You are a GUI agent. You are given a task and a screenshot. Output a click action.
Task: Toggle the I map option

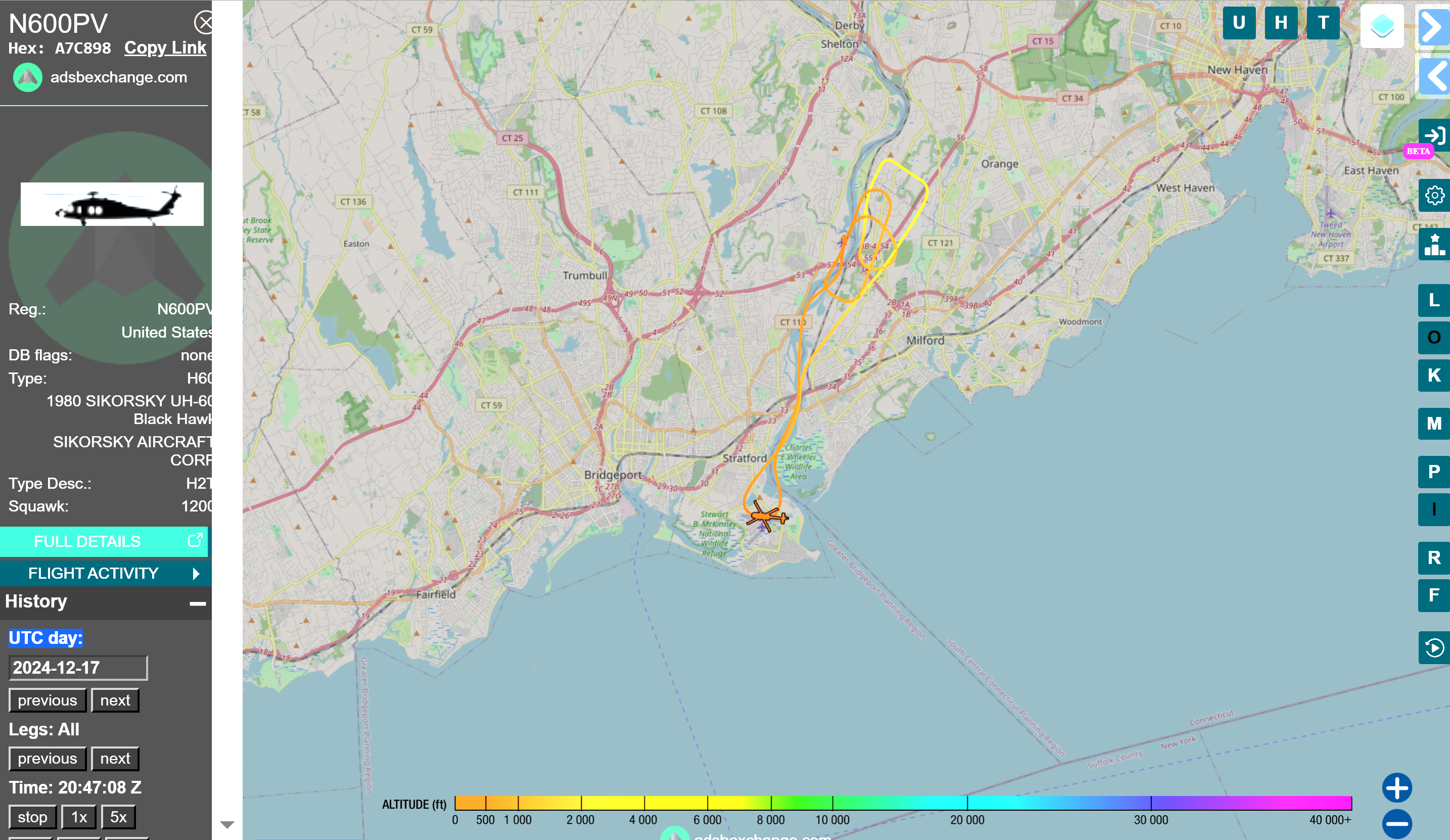1434,510
